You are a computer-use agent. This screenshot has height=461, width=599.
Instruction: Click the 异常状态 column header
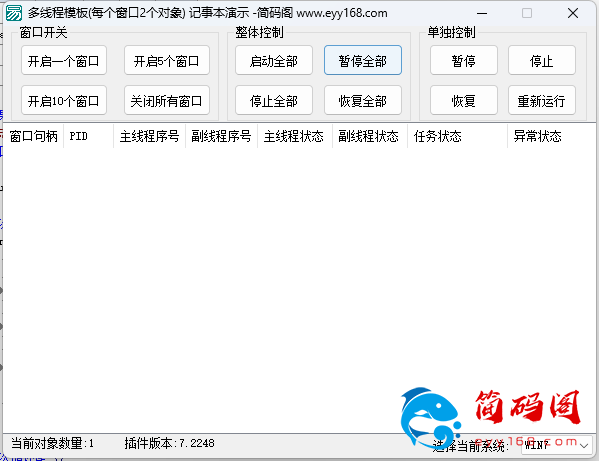click(x=551, y=136)
